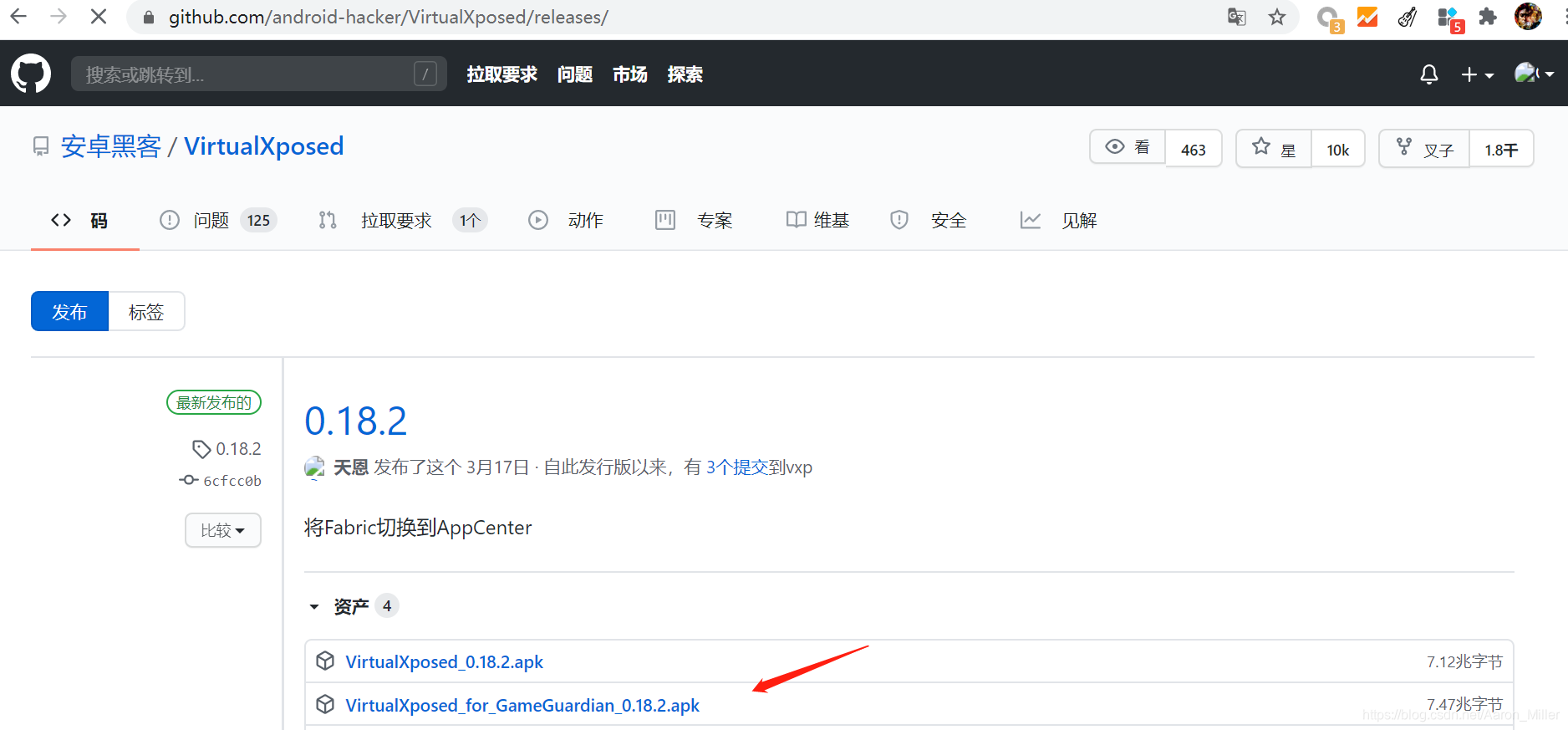
Task: Switch to the 见解 insights tab
Action: pos(1058,220)
